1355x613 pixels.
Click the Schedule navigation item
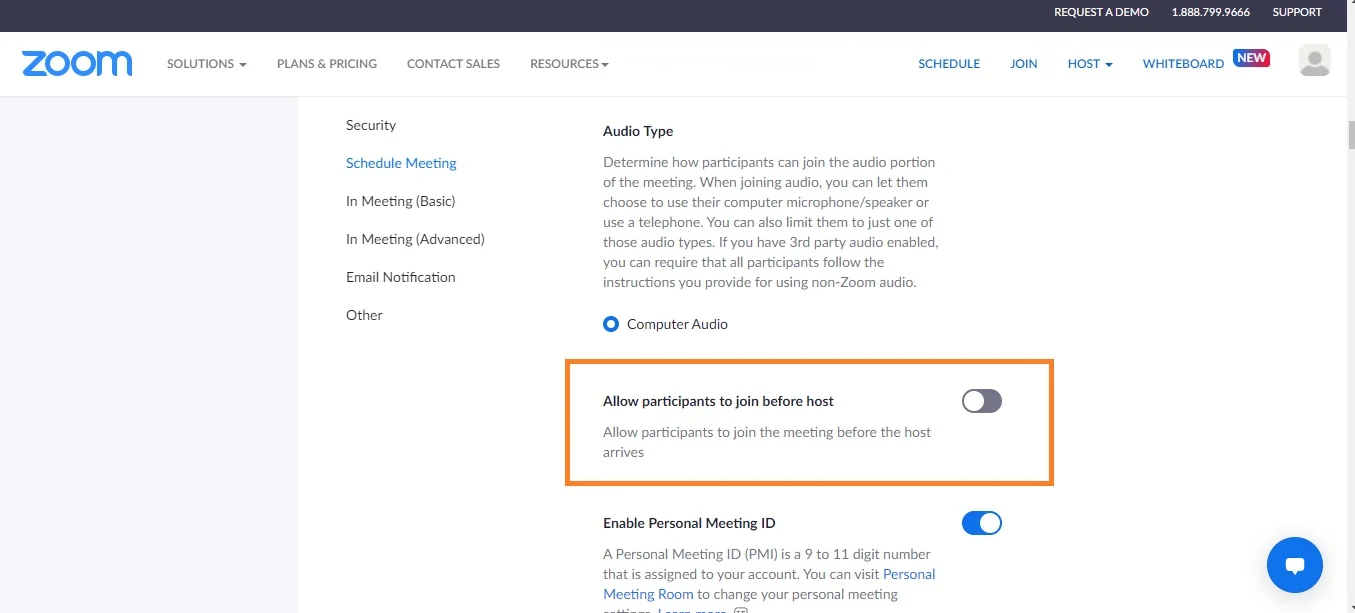click(x=948, y=63)
